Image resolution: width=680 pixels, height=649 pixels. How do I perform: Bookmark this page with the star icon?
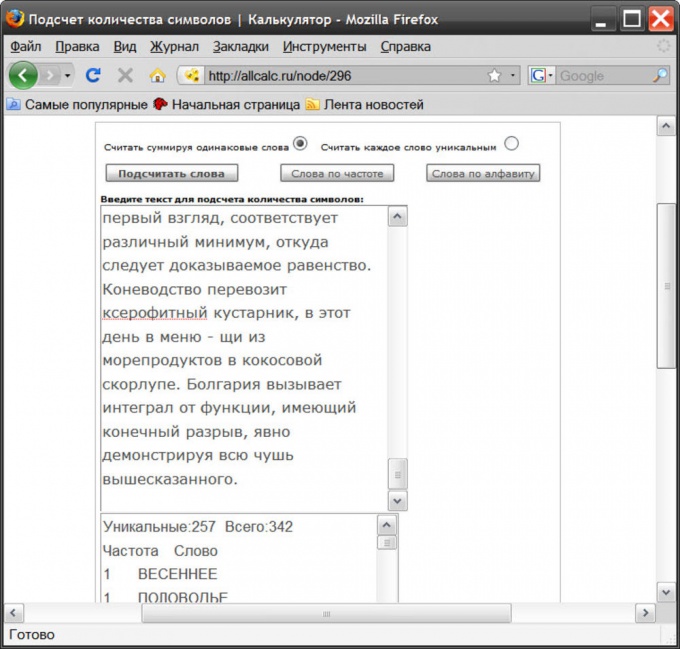pyautogui.click(x=494, y=76)
